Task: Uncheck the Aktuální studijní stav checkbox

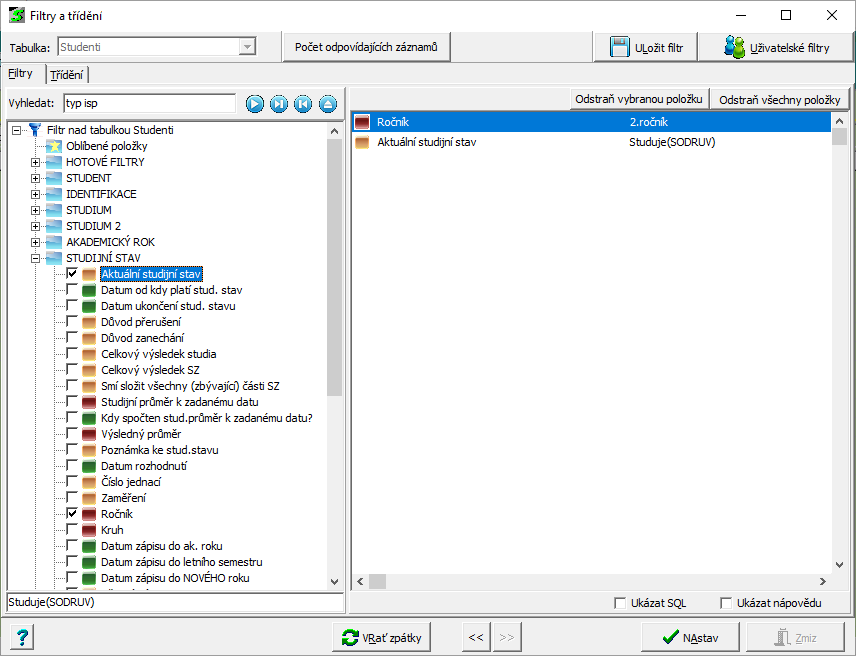Action: (72, 274)
